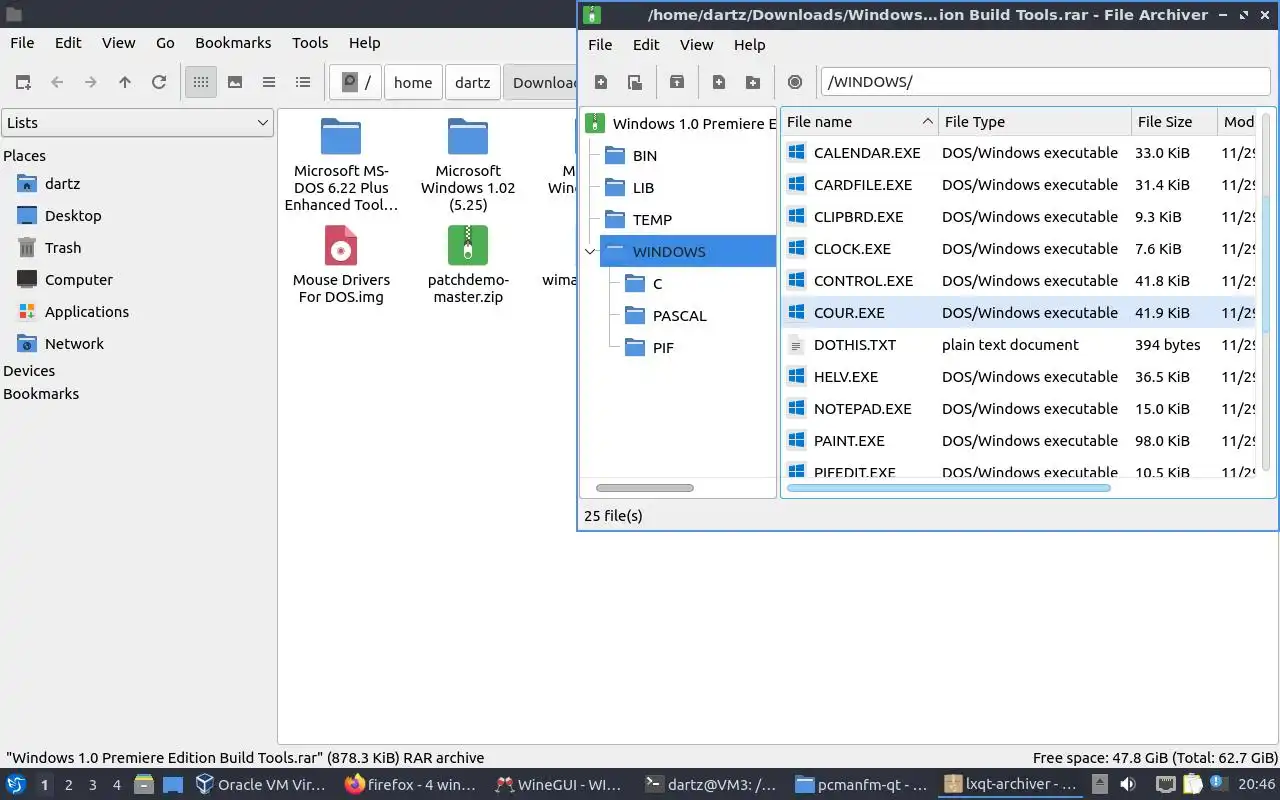Go back in the file manager toolbar
Image resolution: width=1280 pixels, height=800 pixels.
click(x=57, y=82)
